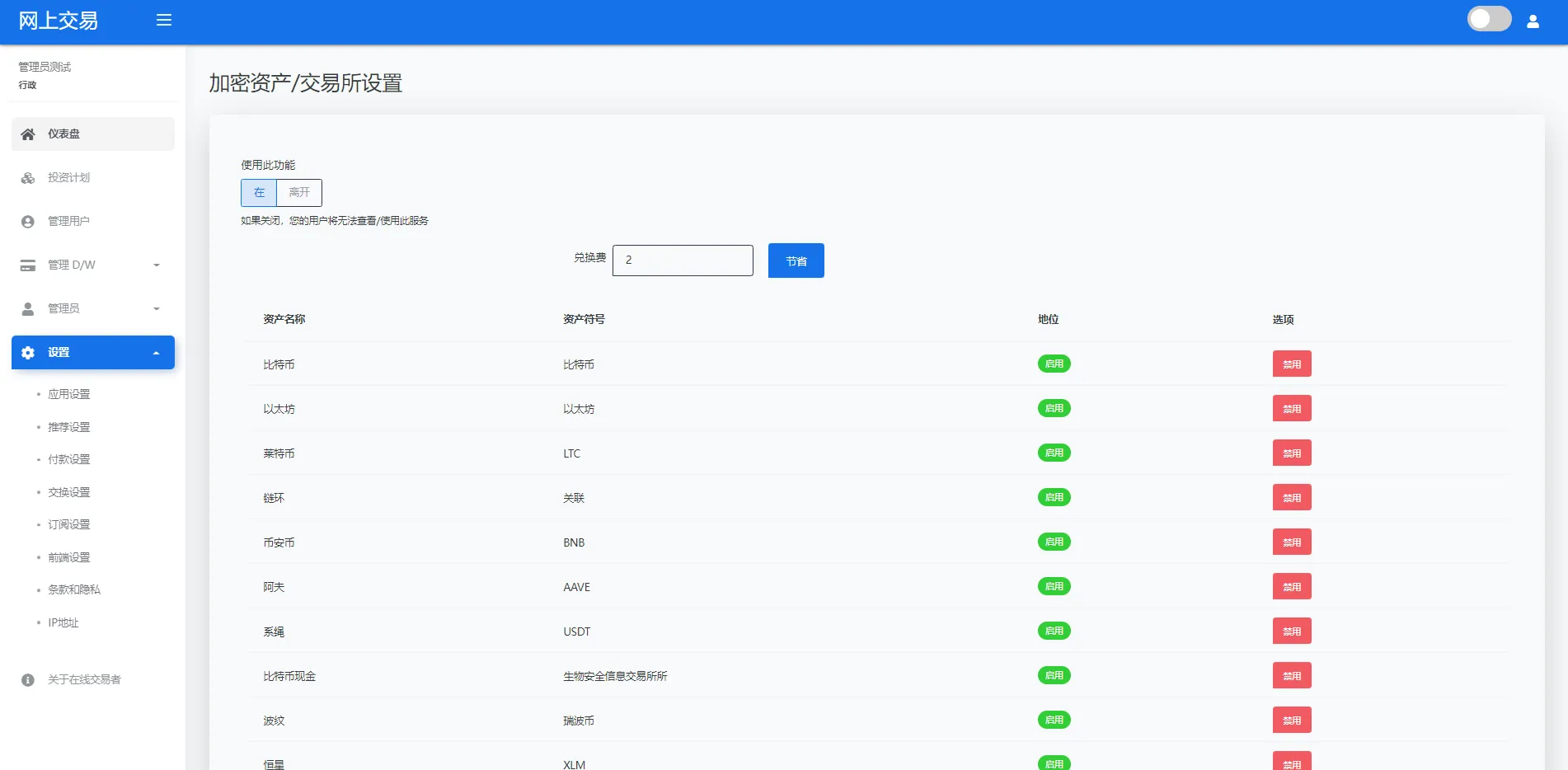Select the 在 option to enable feature
Viewport: 1568px width, 770px height.
pyautogui.click(x=259, y=193)
